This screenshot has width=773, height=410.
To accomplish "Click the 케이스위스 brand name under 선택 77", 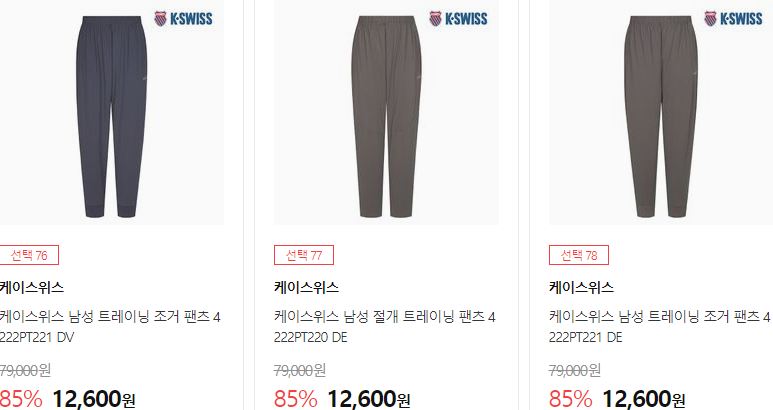I will click(306, 287).
